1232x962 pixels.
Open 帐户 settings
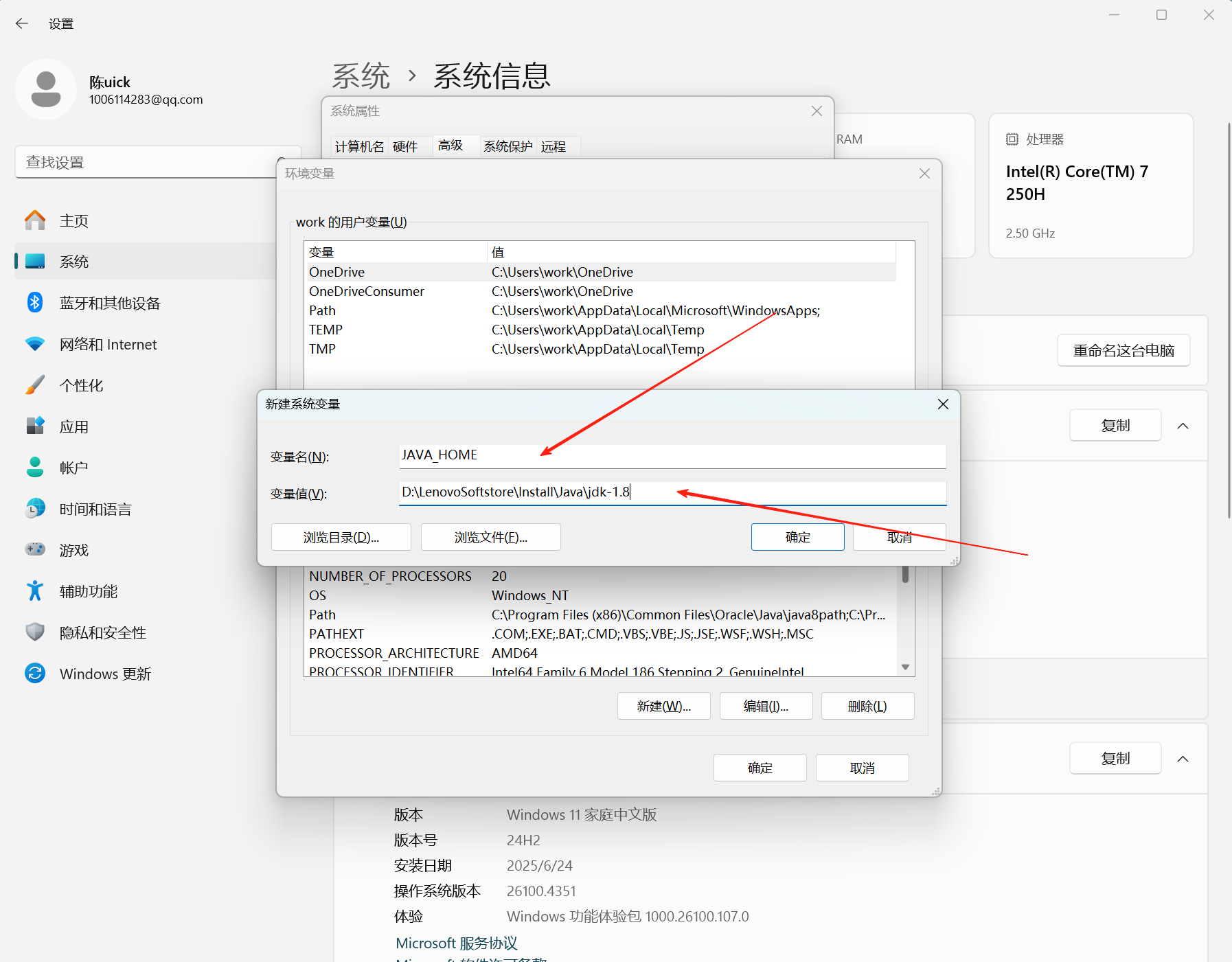point(73,467)
